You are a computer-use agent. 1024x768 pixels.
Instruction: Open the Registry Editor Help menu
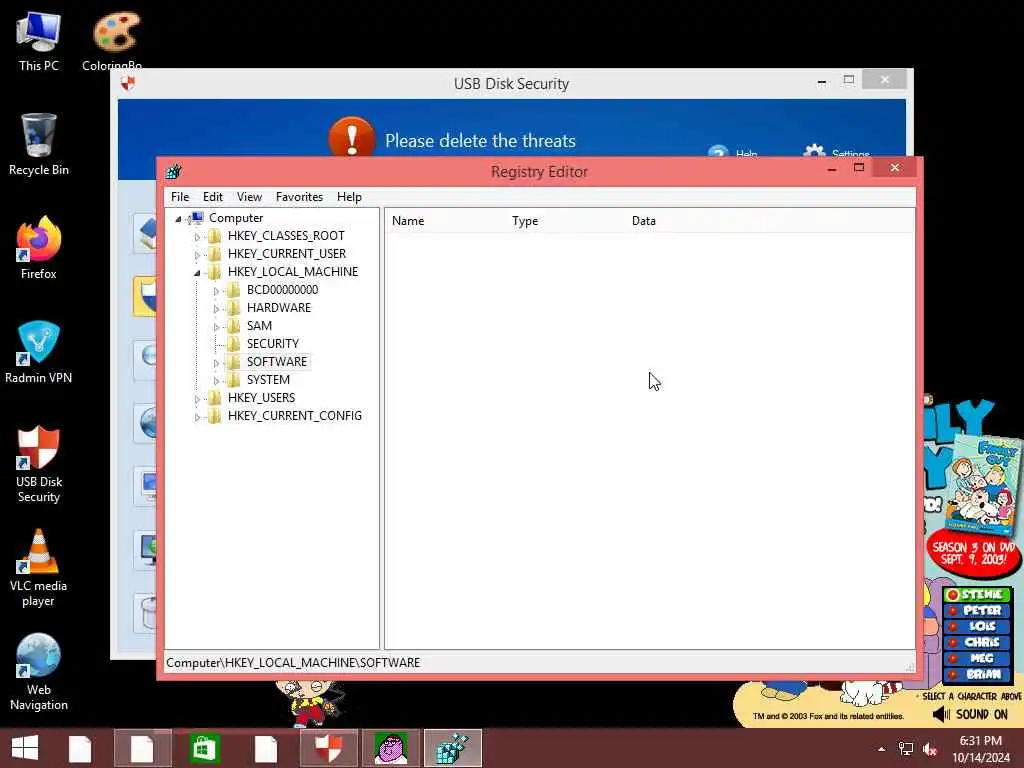click(x=349, y=197)
